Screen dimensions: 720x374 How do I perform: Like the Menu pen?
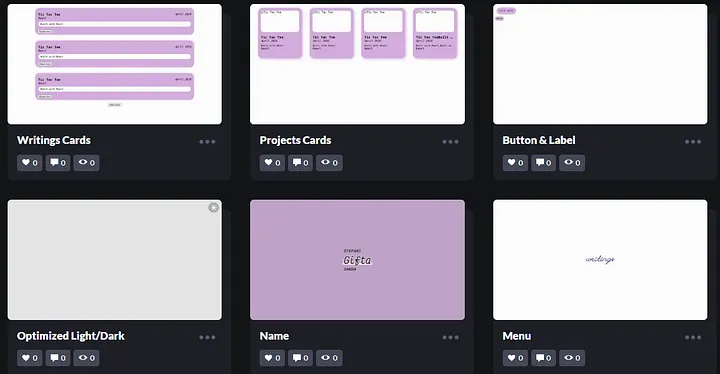tap(515, 358)
